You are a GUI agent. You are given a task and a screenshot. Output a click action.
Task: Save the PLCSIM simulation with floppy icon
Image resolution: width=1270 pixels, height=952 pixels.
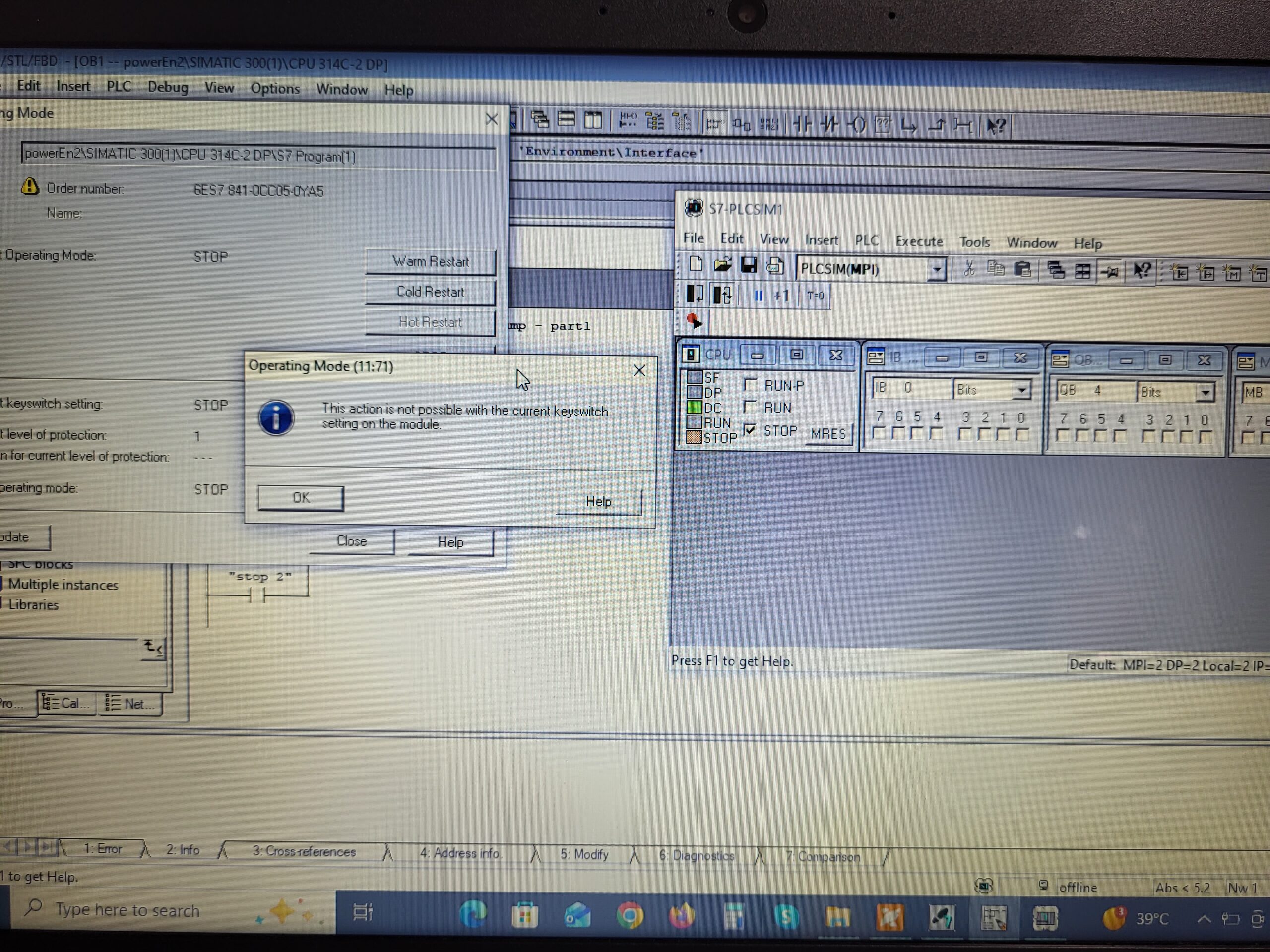point(748,266)
